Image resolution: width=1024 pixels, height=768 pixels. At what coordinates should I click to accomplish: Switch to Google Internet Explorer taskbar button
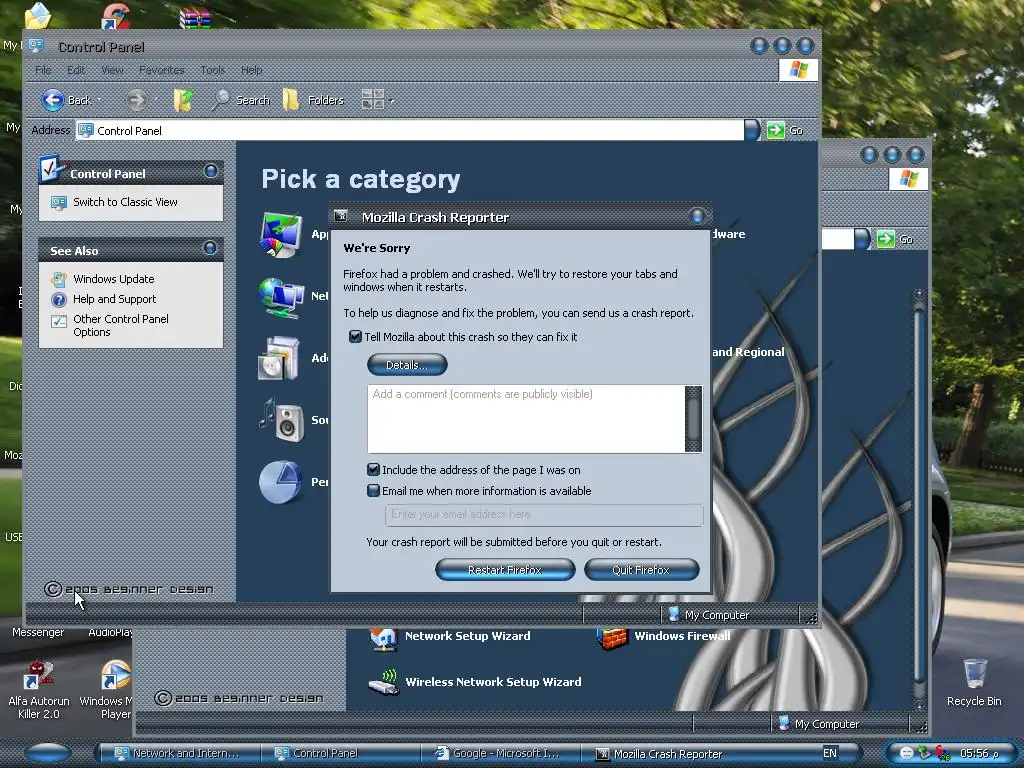pyautogui.click(x=500, y=753)
